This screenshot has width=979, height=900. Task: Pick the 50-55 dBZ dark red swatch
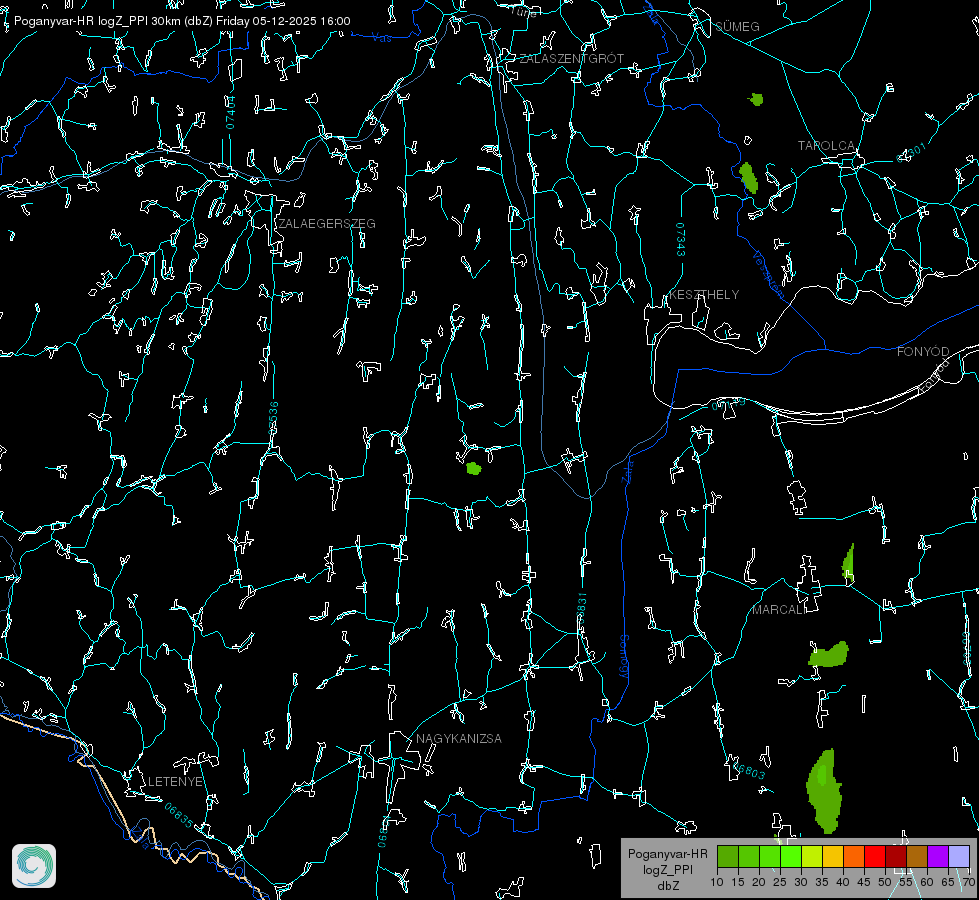click(x=896, y=856)
